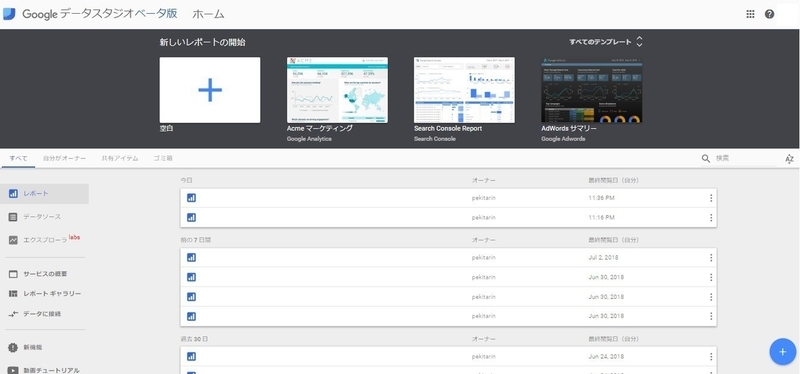This screenshot has height=374, width=800.
Task: Click report icon in 11:36 PM row
Action: pyautogui.click(x=191, y=198)
